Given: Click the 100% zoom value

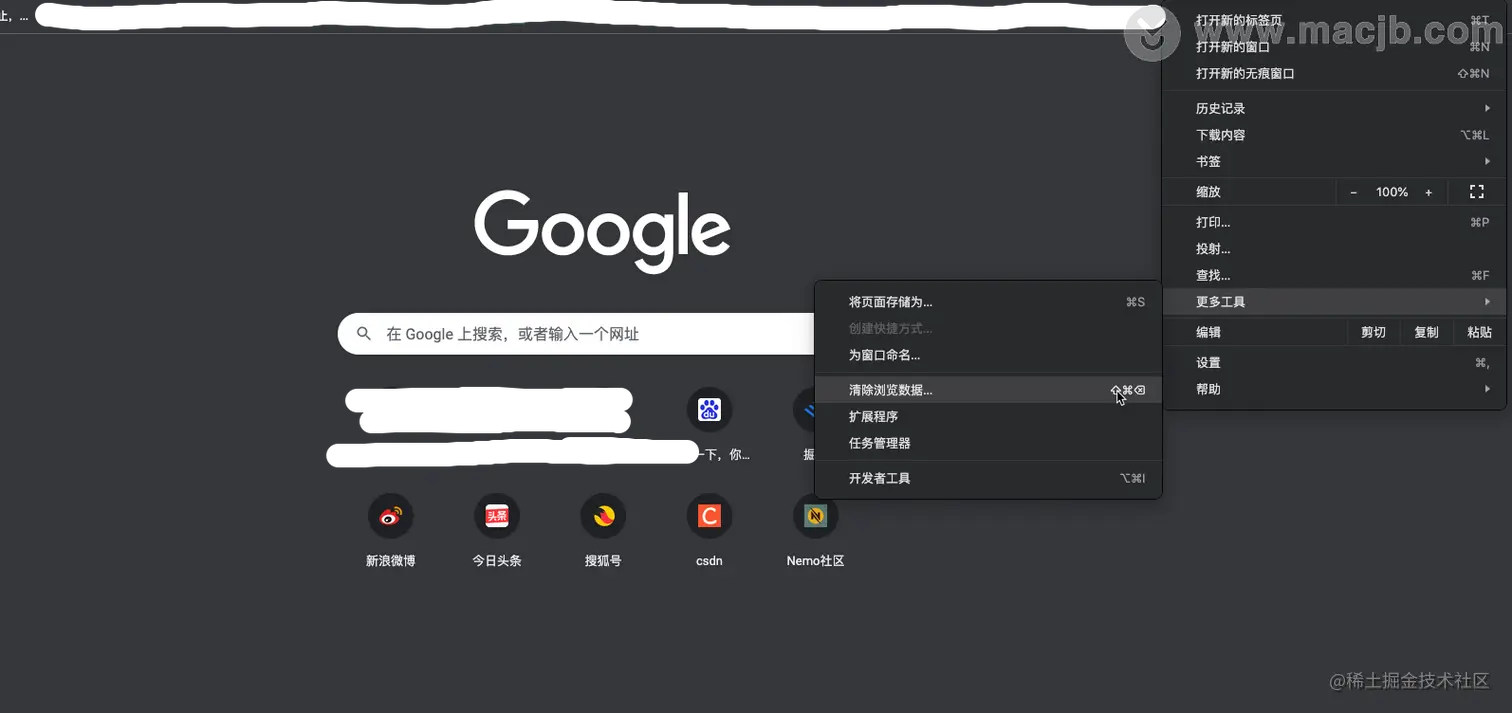Looking at the screenshot, I should tap(1391, 192).
